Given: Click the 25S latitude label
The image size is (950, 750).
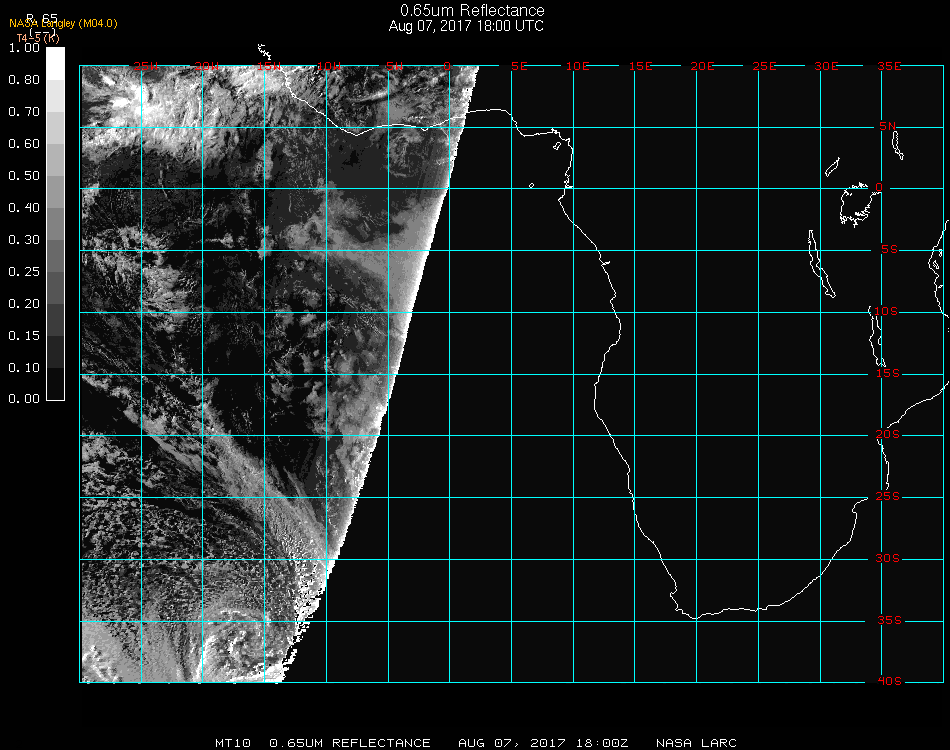Looking at the screenshot, I should pos(888,496).
